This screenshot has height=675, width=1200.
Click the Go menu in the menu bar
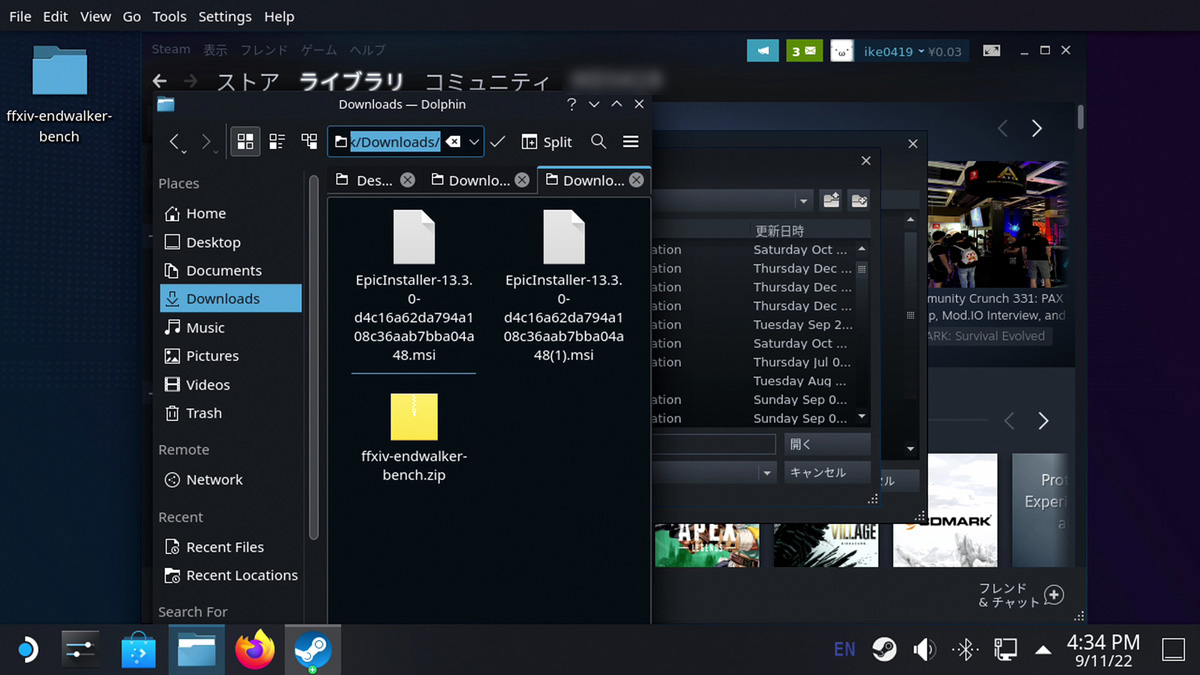[132, 16]
